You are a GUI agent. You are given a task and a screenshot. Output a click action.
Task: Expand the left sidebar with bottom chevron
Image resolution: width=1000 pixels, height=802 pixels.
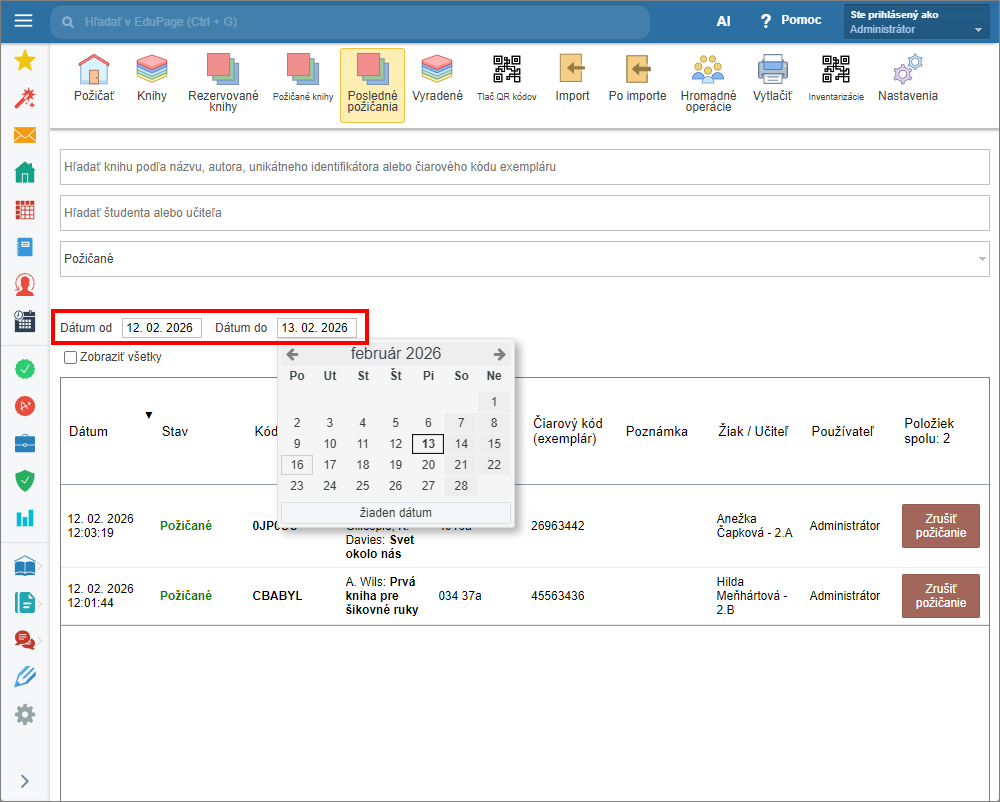pos(25,781)
